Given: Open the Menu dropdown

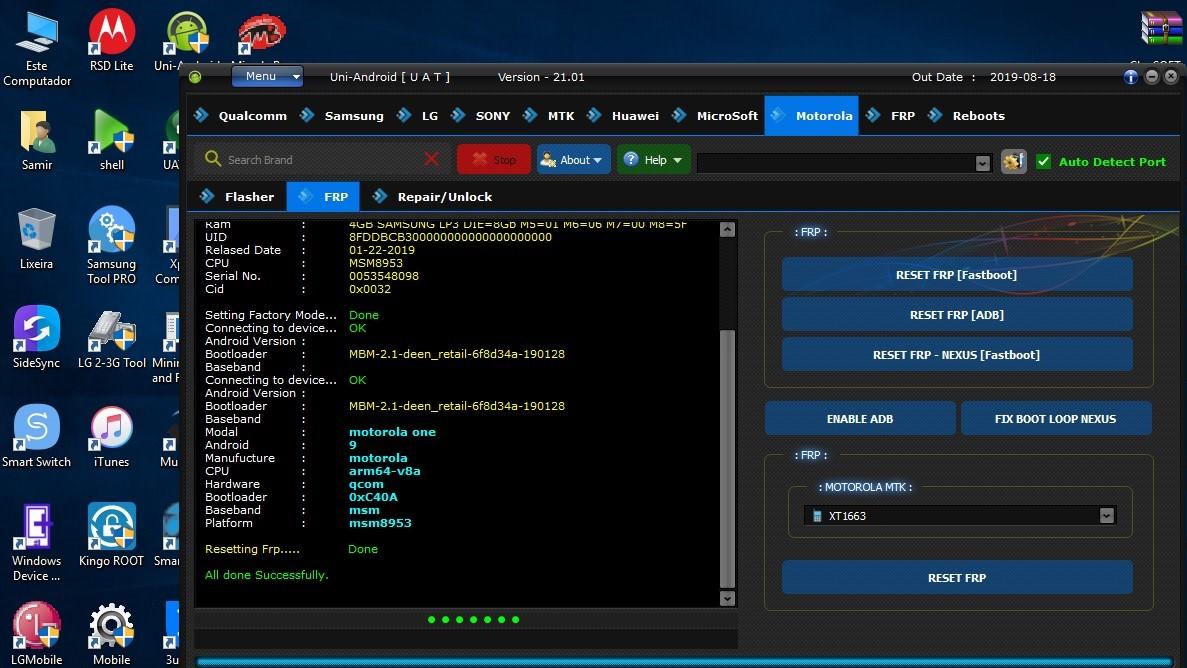Looking at the screenshot, I should (x=266, y=76).
